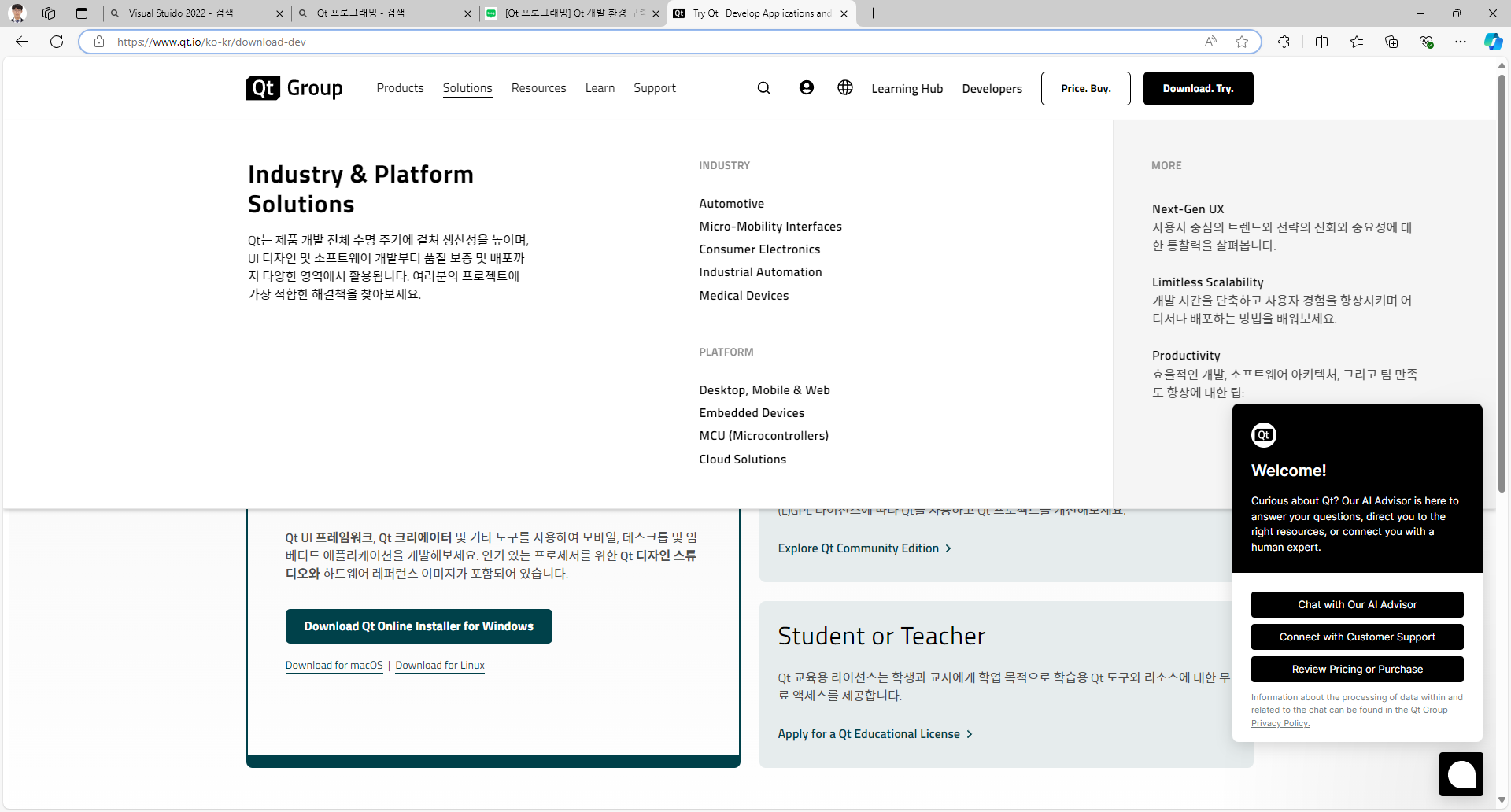
Task: Click Connect with Customer Support button
Action: tap(1358, 637)
